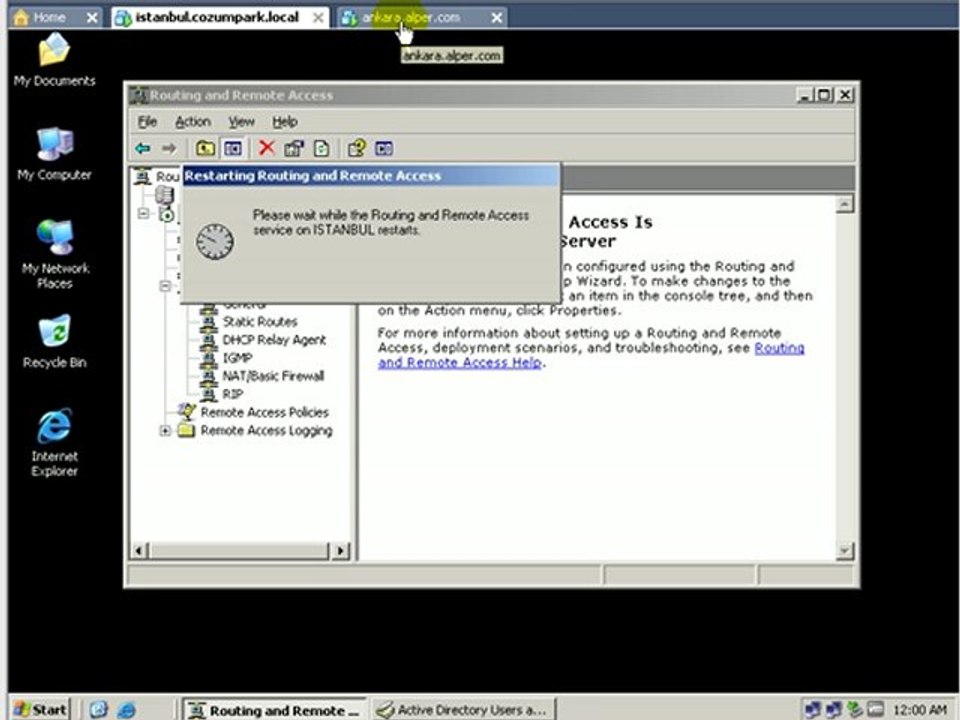This screenshot has width=960, height=720.
Task: Collapse the server node in the tree
Action: pyautogui.click(x=143, y=214)
